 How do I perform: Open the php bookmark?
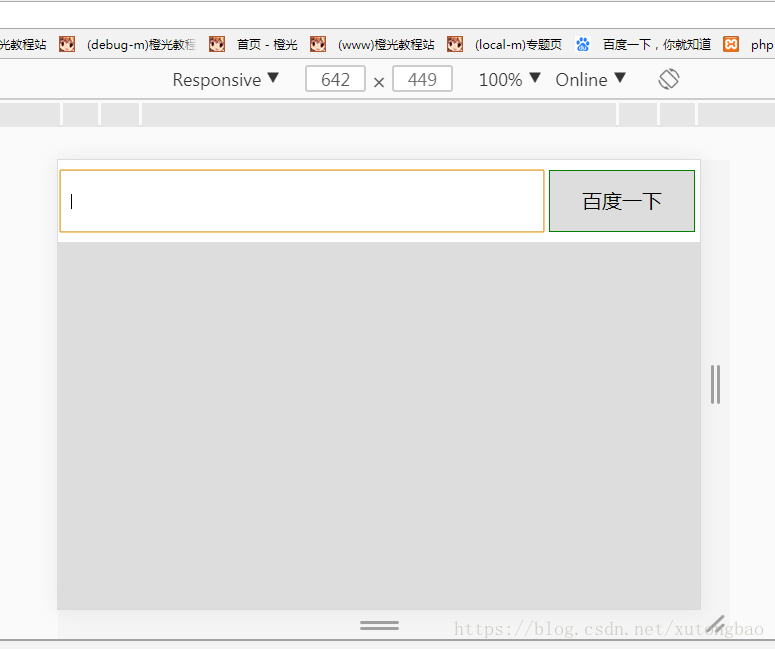[x=762, y=45]
